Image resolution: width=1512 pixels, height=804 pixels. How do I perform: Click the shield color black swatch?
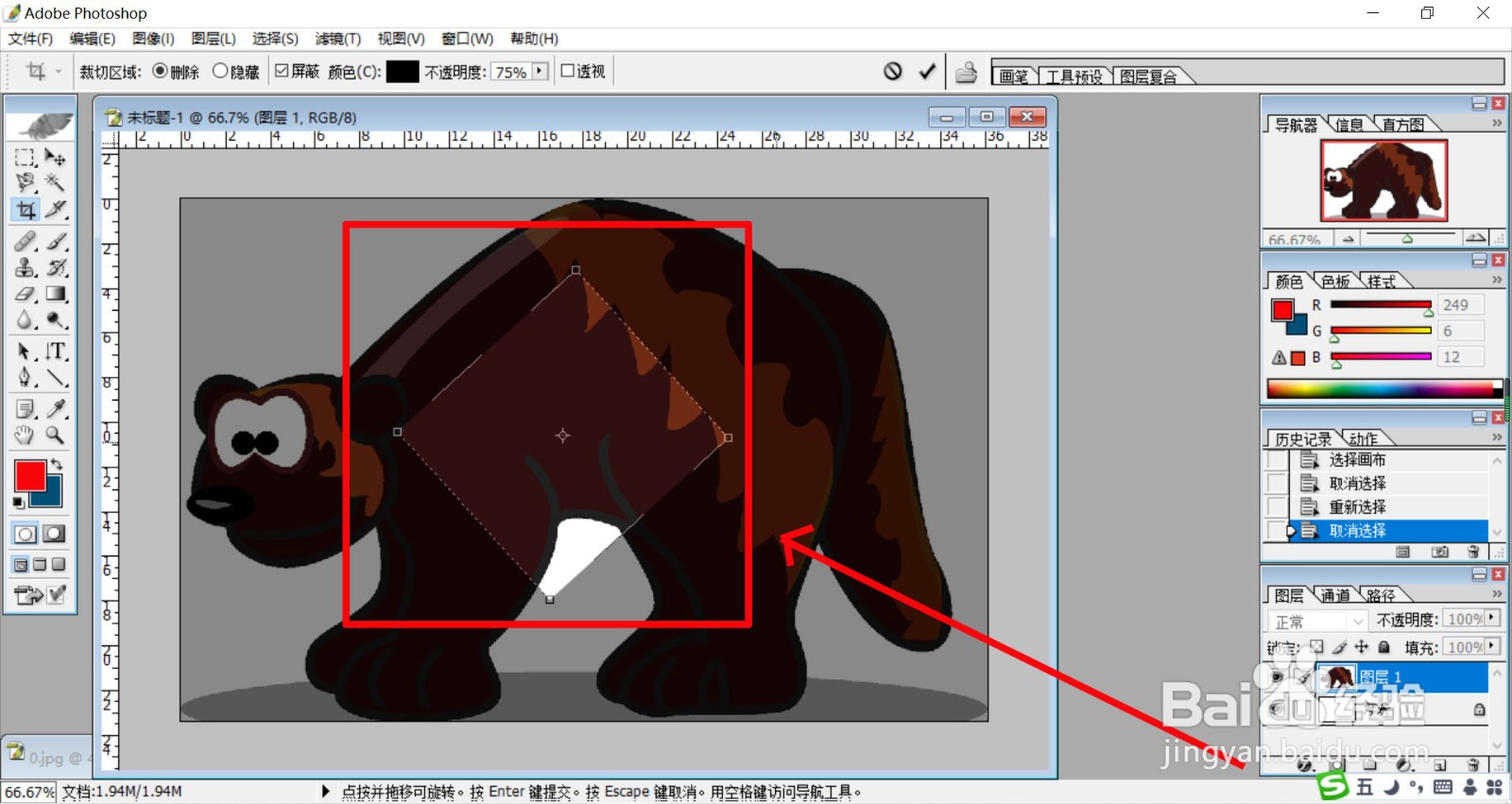tap(403, 72)
